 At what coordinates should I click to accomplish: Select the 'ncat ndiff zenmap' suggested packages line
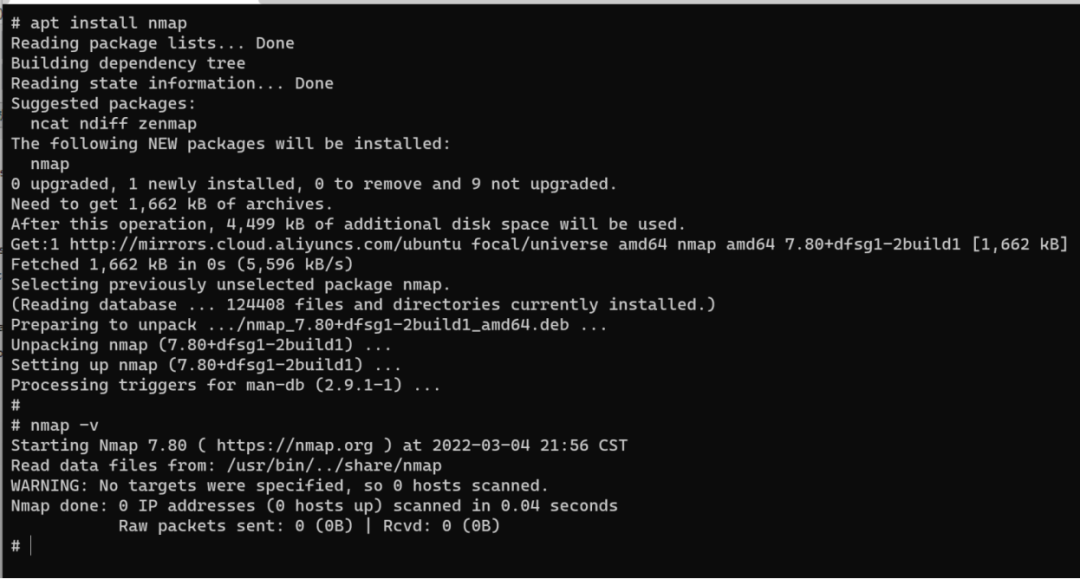click(x=113, y=124)
